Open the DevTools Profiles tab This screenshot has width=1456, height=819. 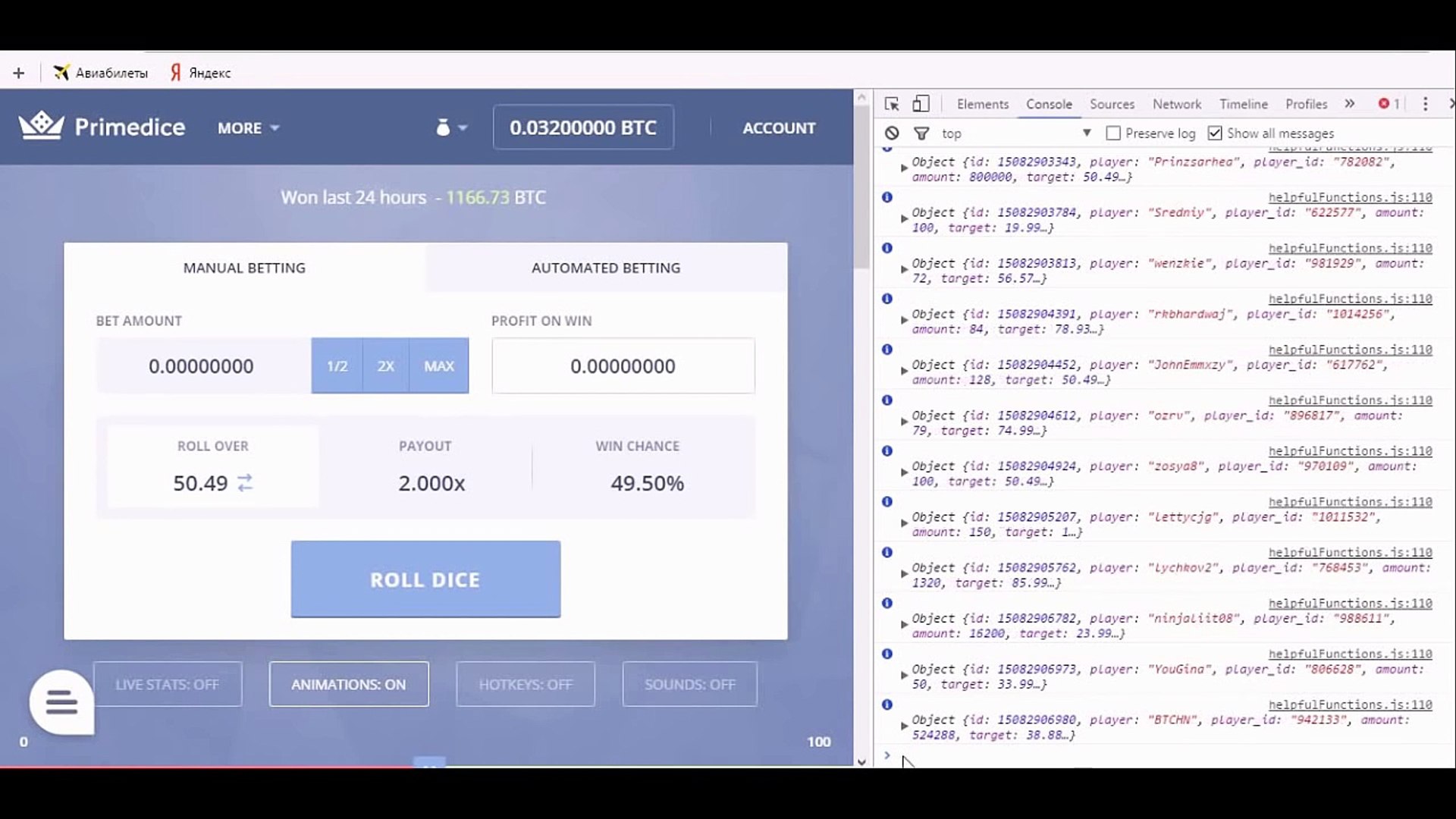click(1306, 104)
